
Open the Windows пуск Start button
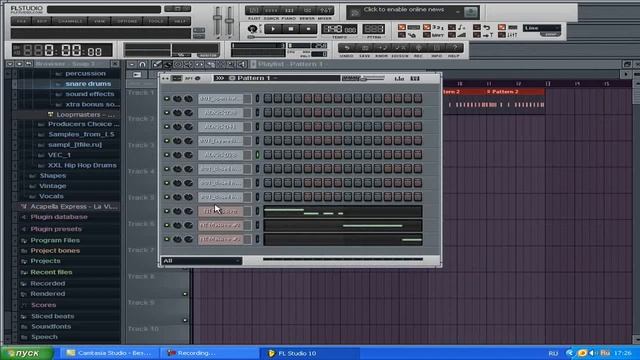tap(26, 353)
